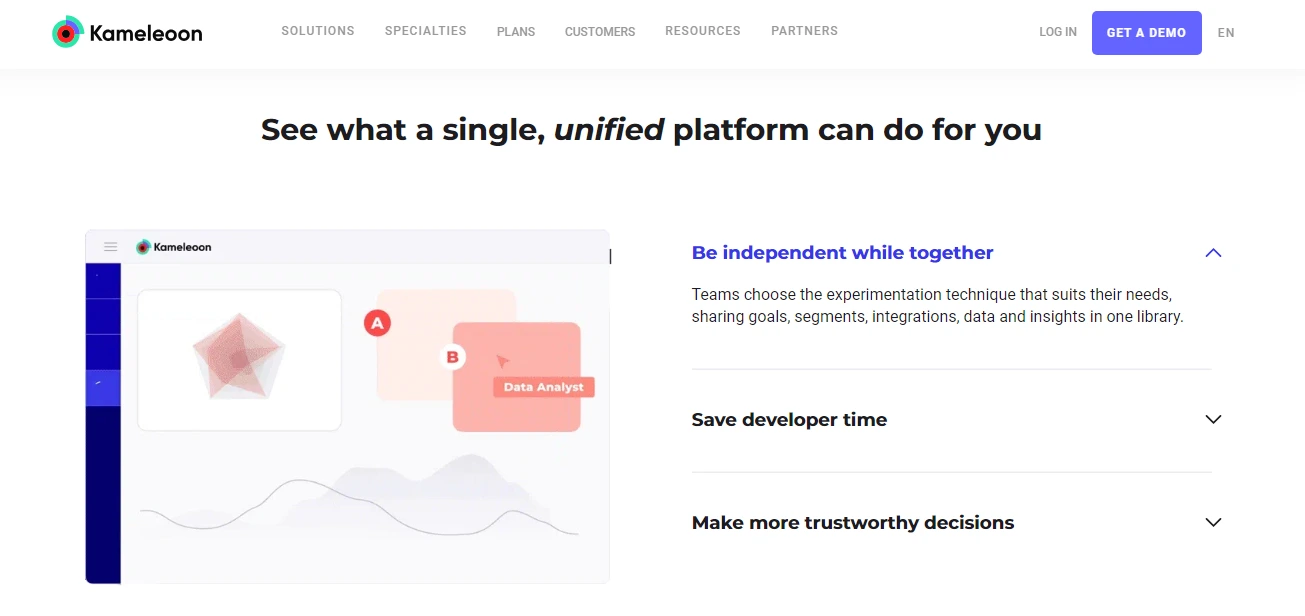
Task: Open the hamburger menu in product mockup
Action: 111,247
